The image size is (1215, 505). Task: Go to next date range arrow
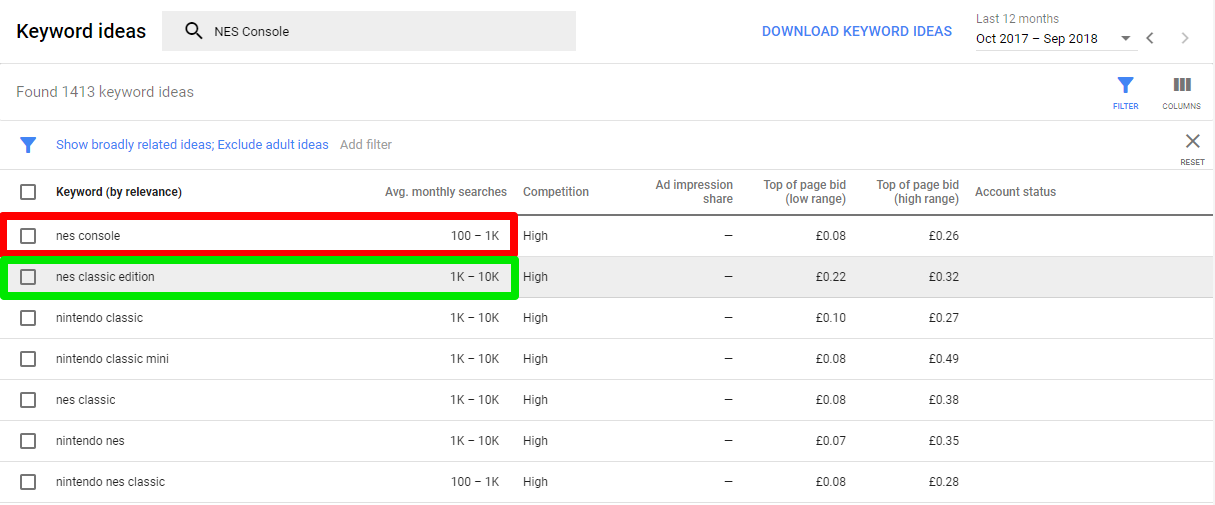[1185, 38]
